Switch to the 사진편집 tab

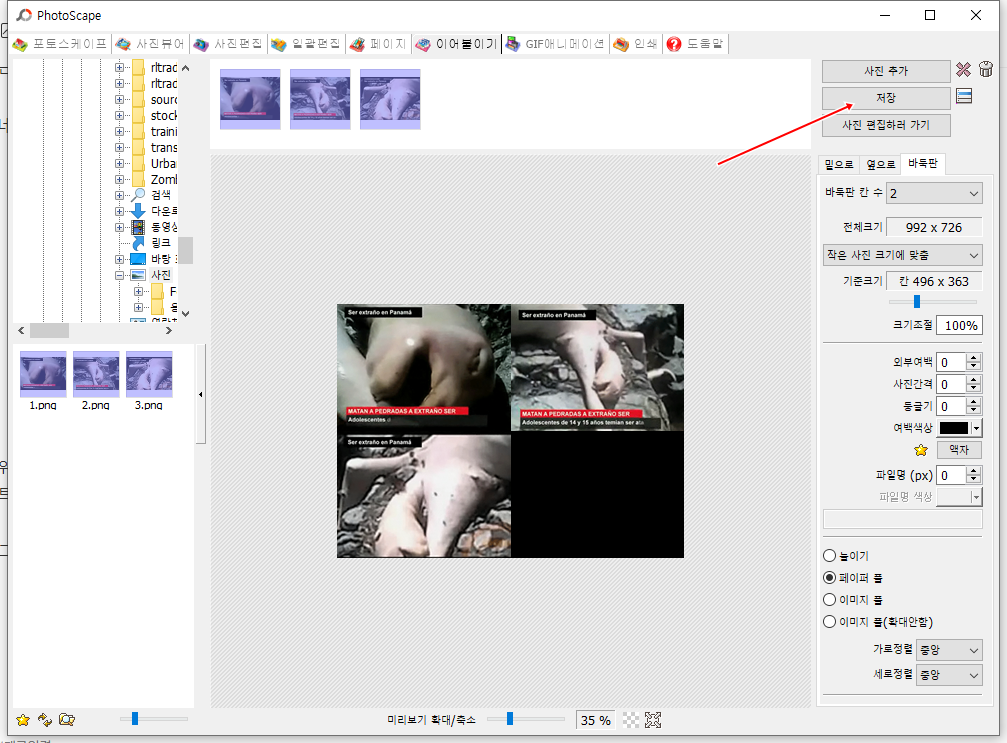pyautogui.click(x=228, y=44)
